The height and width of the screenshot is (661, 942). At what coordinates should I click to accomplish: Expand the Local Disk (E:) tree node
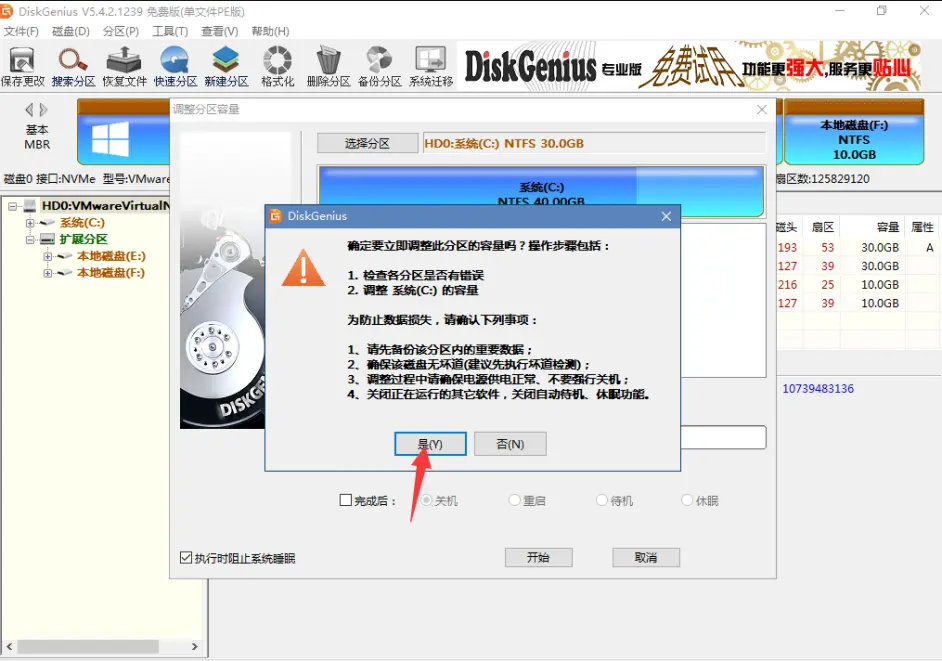click(47, 256)
